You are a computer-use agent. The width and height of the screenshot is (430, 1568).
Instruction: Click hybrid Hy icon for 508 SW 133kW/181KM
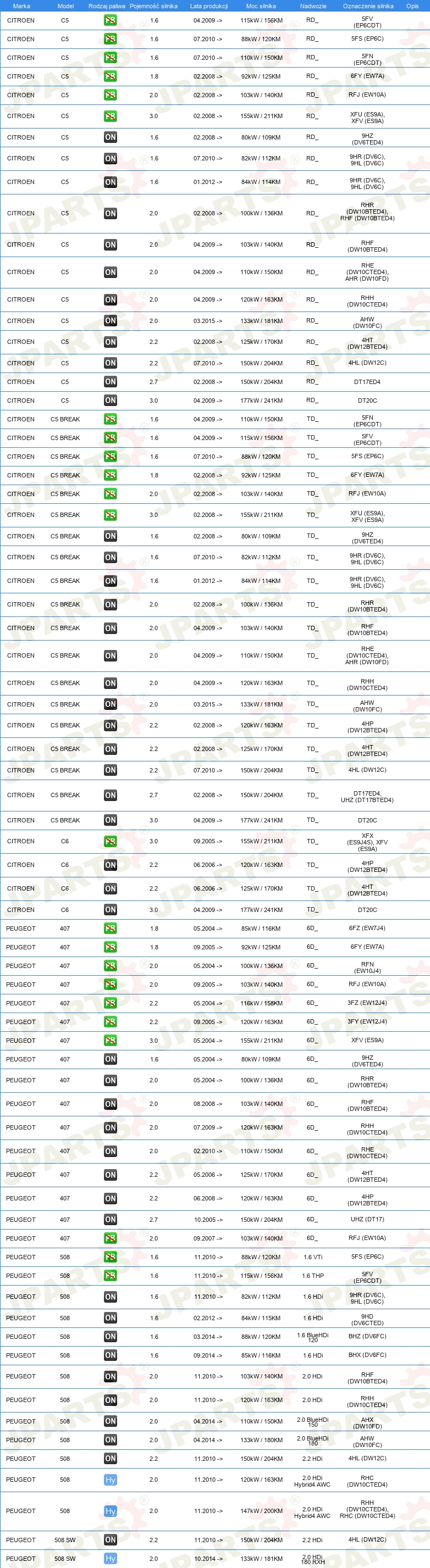110,1558
